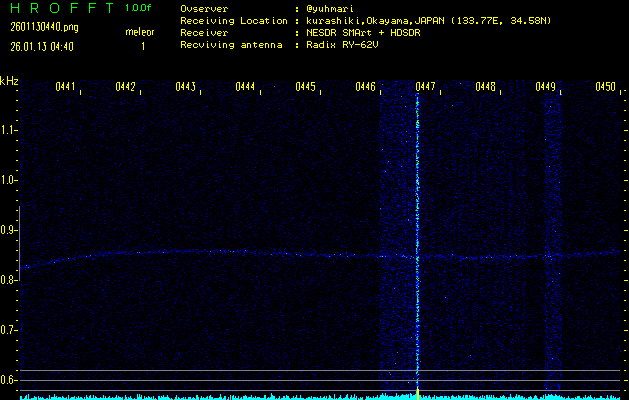Select the 0444 time tick label
This screenshot has width=629, height=400.
[245, 87]
